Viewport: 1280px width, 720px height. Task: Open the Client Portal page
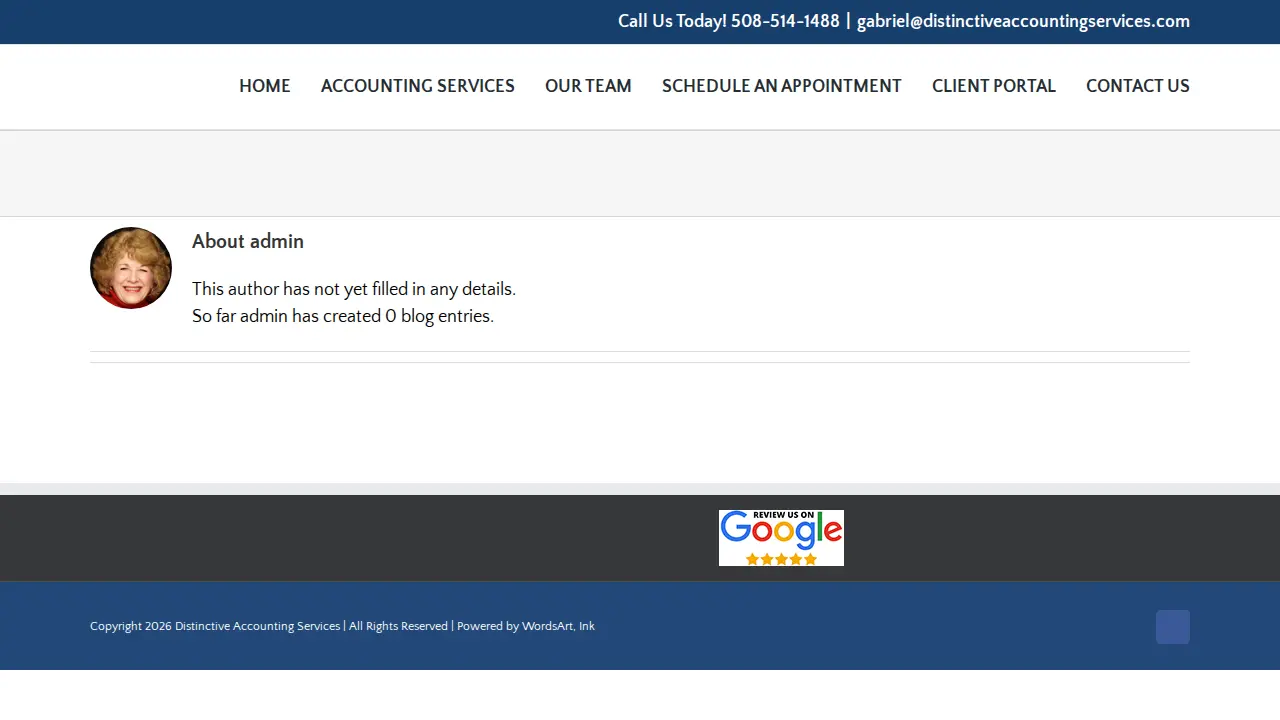point(994,86)
